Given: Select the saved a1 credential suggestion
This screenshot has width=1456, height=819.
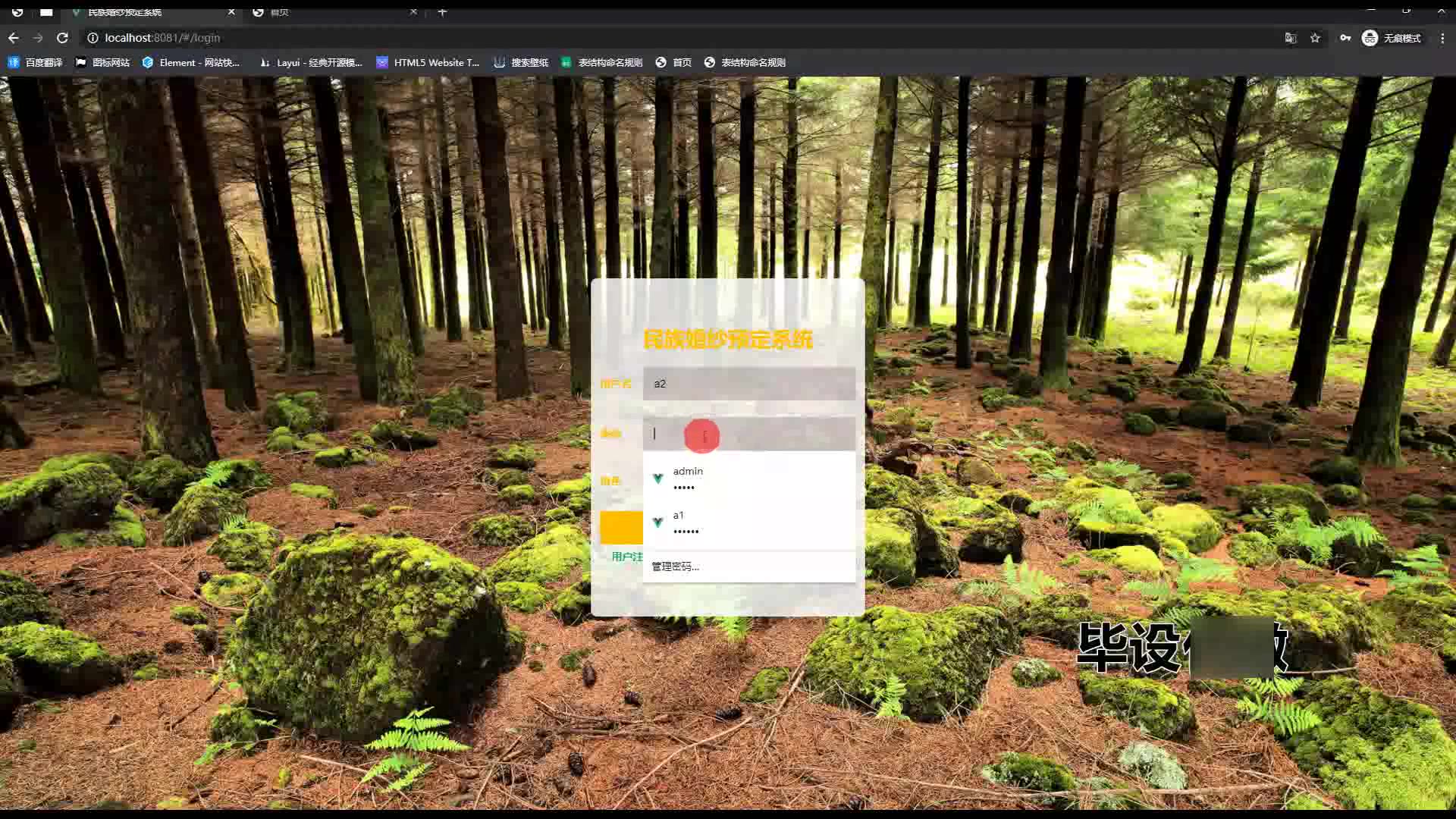Looking at the screenshot, I should (x=749, y=522).
